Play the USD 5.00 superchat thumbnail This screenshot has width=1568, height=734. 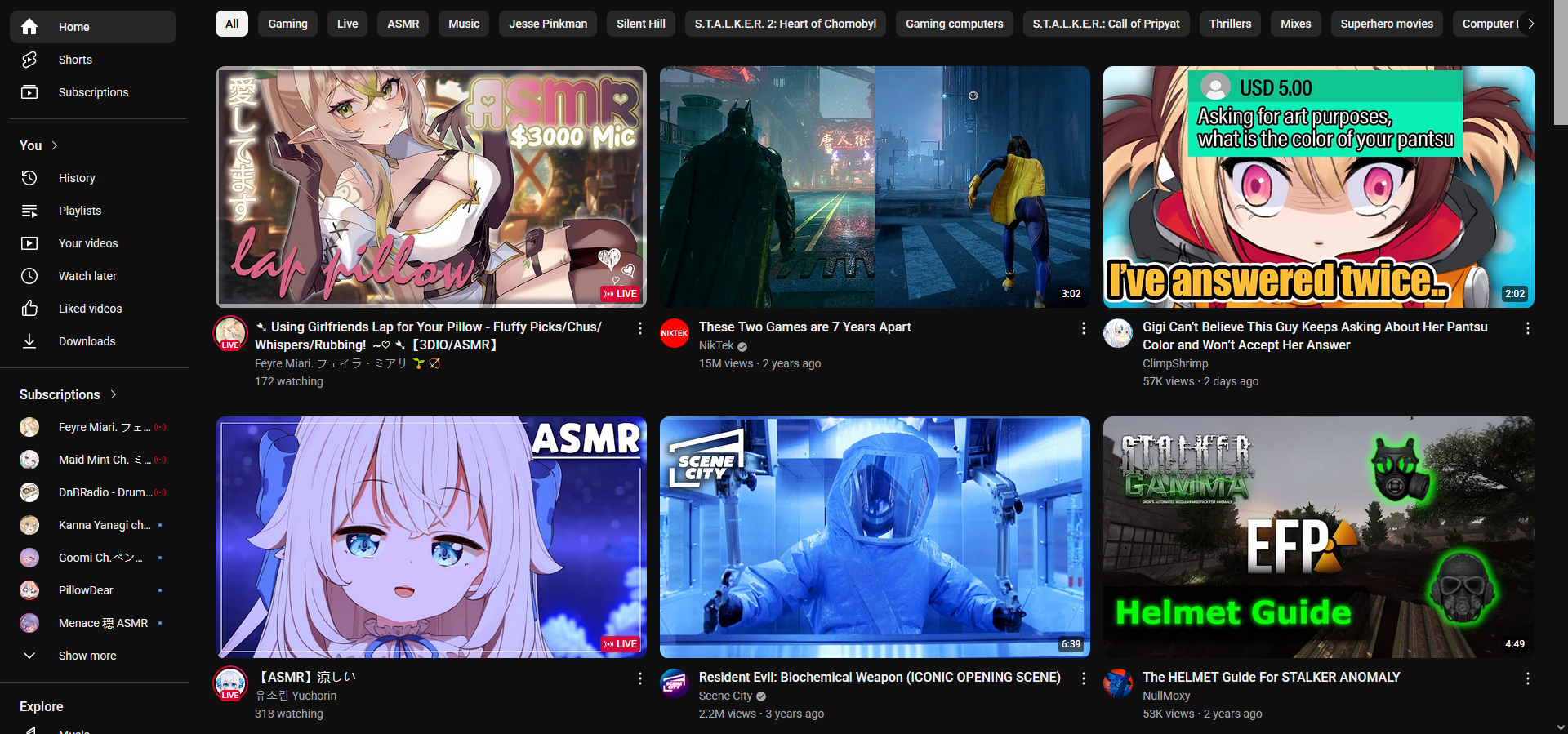1319,187
